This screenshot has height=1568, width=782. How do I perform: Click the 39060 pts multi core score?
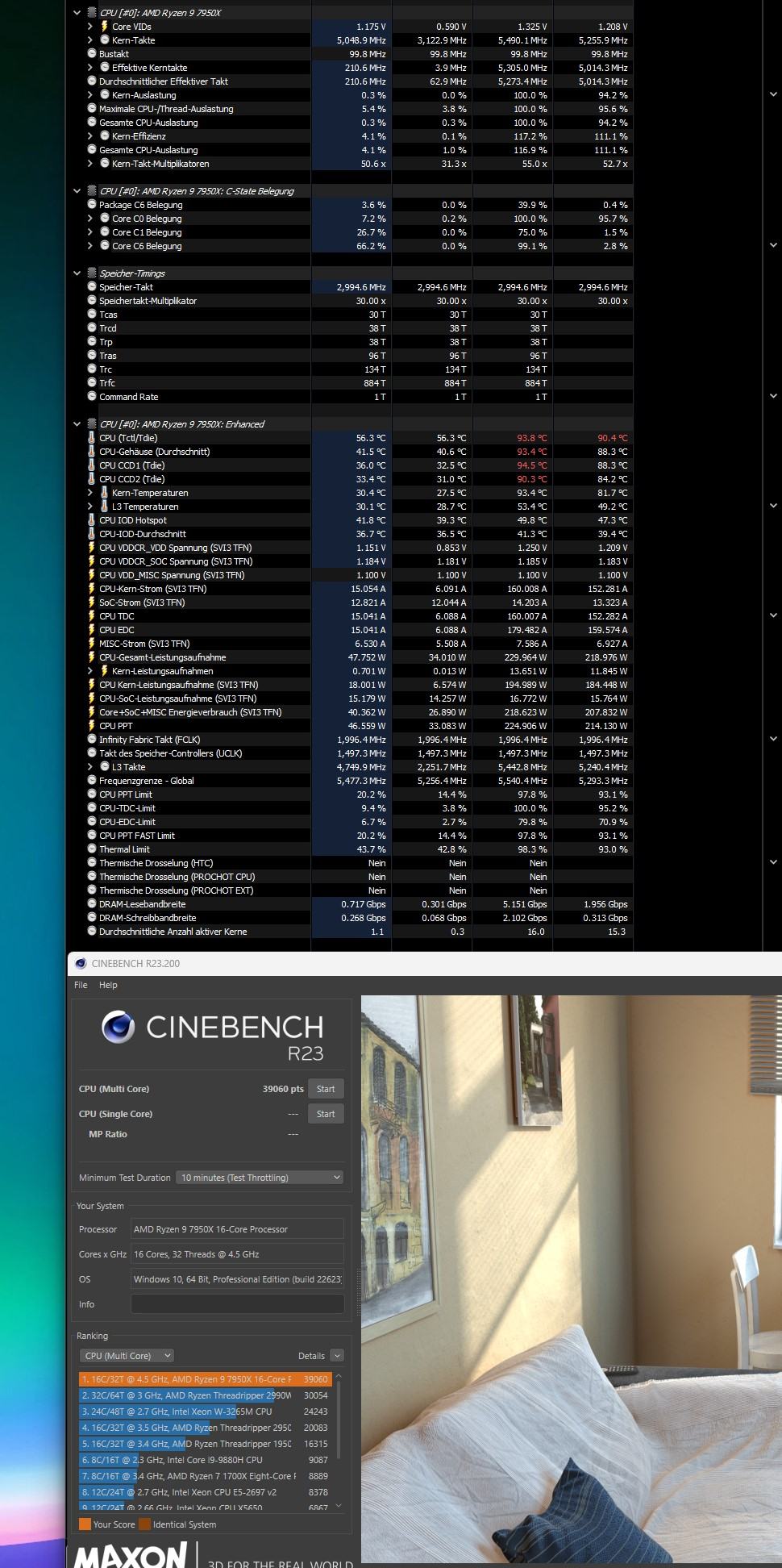pyautogui.click(x=283, y=1089)
